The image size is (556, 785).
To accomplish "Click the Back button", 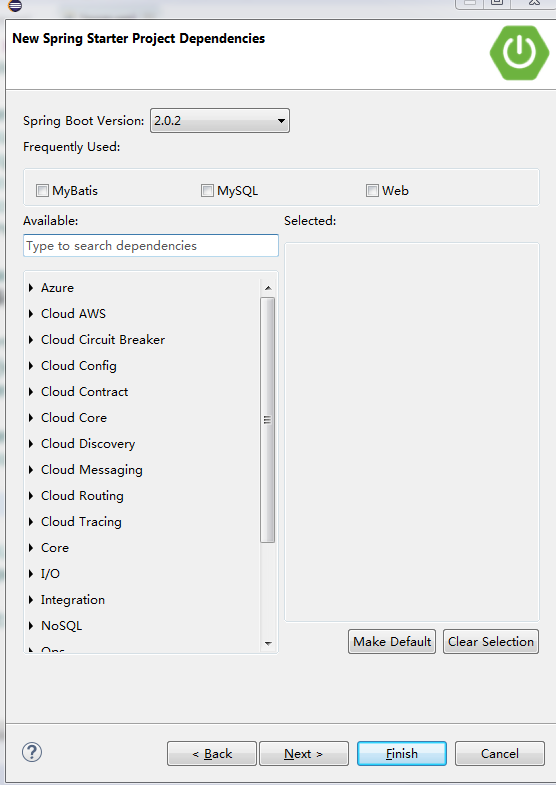I will point(212,753).
